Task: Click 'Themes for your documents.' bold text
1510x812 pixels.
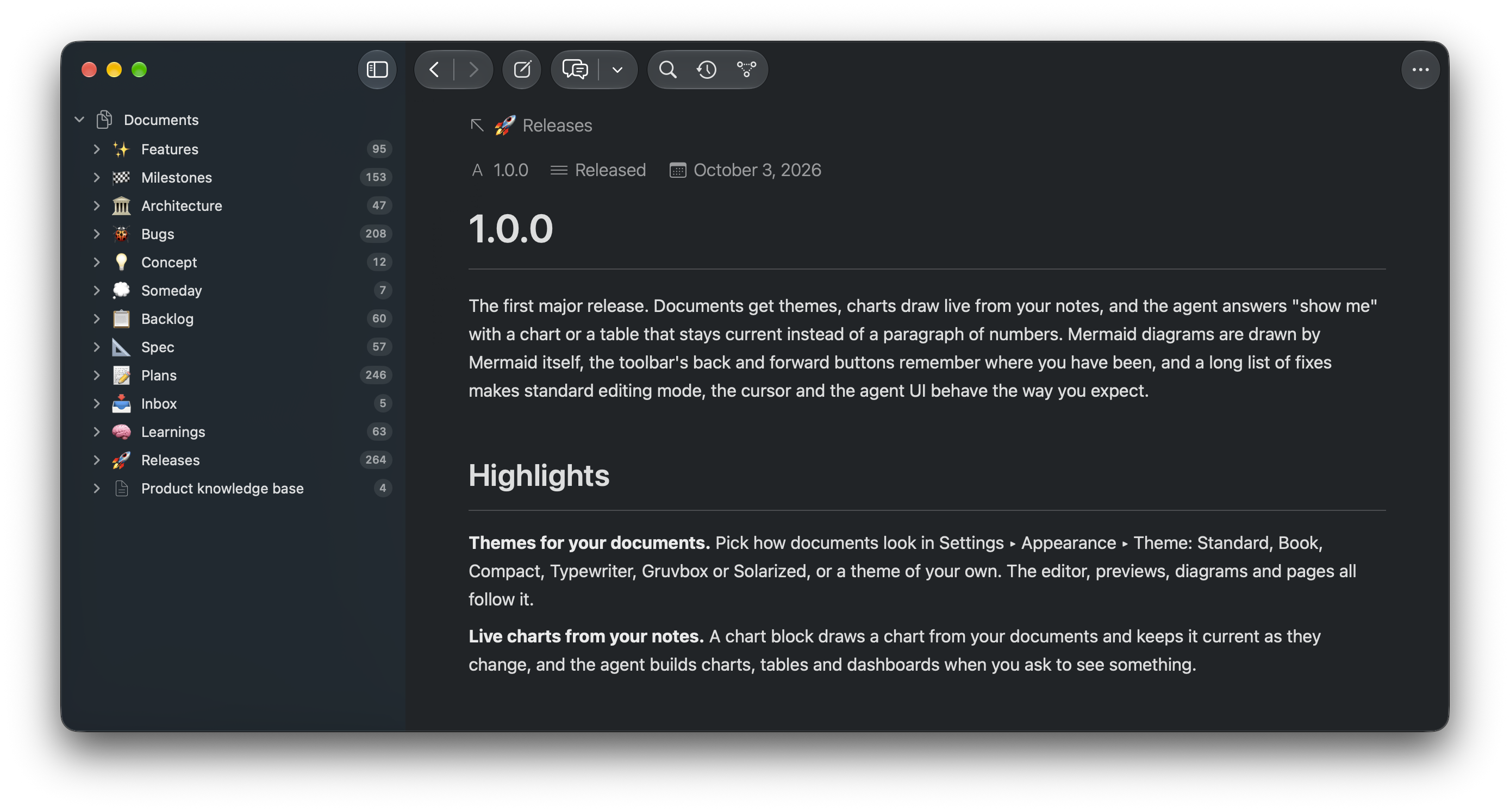Action: tap(589, 542)
